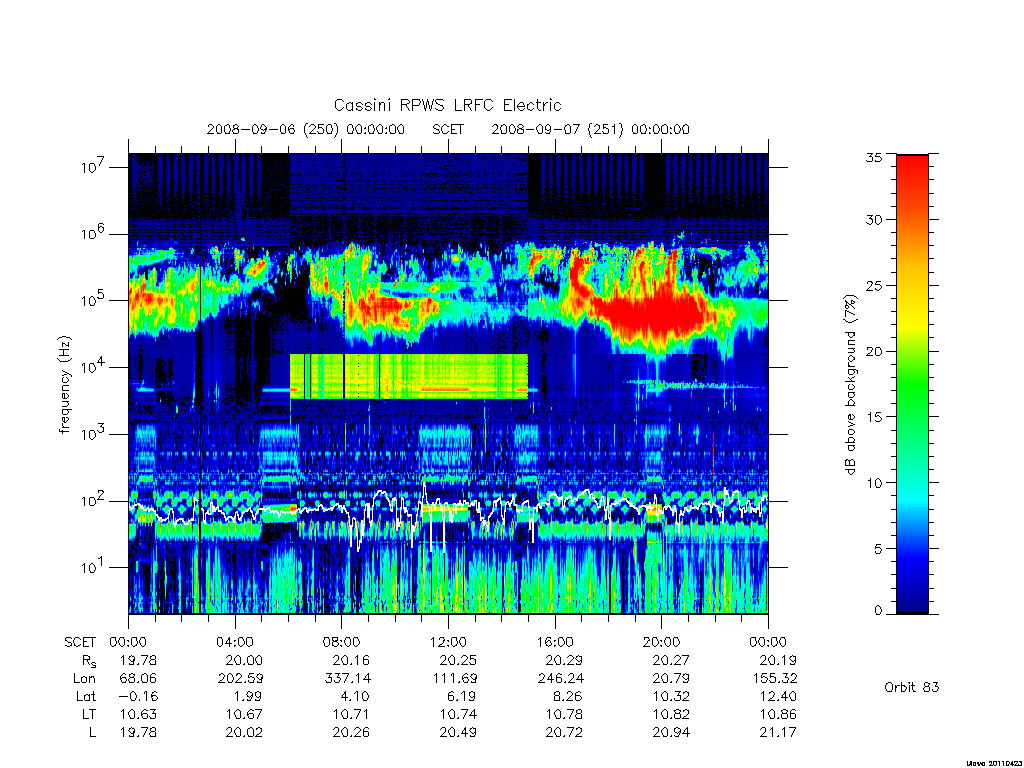Click the yellow-green rectangular band near 10^4 Hz
This screenshot has width=1024, height=768.
coord(409,376)
